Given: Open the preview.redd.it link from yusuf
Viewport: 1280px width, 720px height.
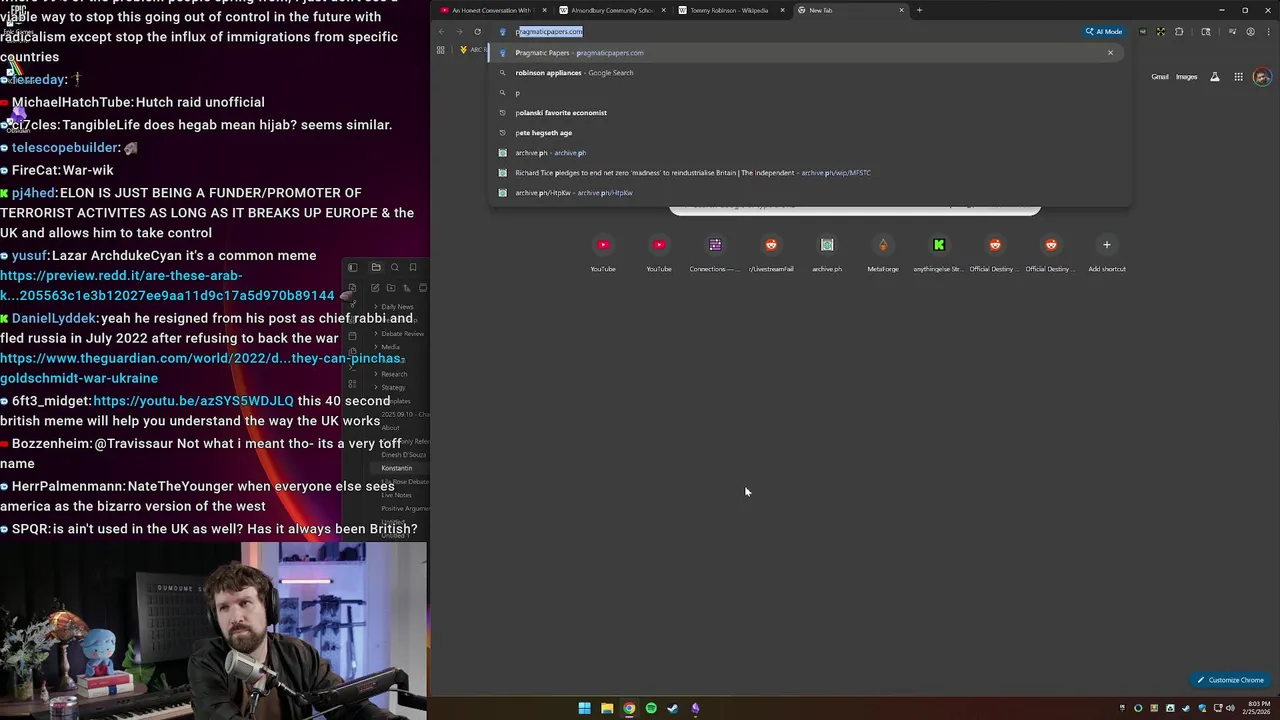Looking at the screenshot, I should pyautogui.click(x=167, y=285).
